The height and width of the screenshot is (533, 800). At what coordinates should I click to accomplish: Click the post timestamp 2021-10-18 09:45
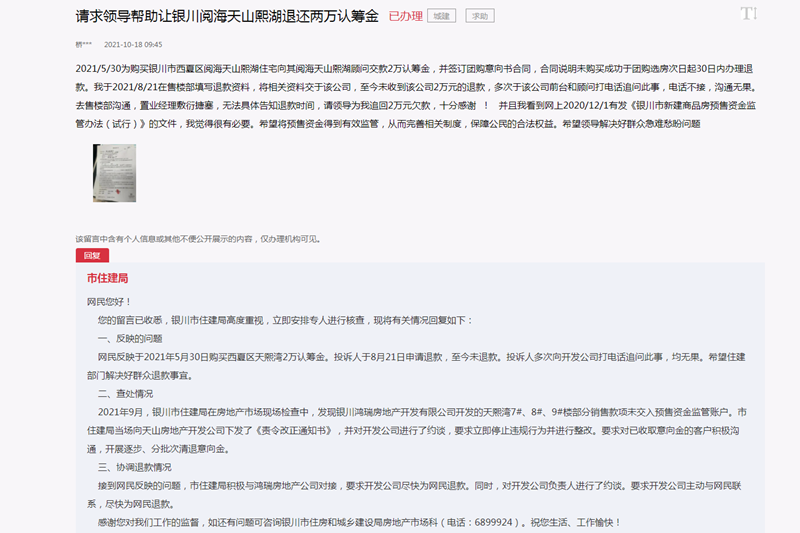tap(133, 45)
